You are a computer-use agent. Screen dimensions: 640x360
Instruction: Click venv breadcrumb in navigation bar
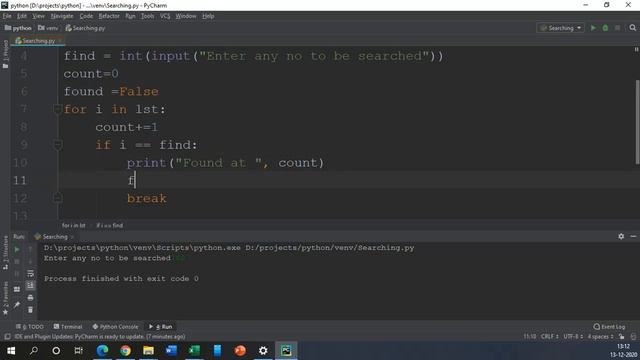(48, 28)
